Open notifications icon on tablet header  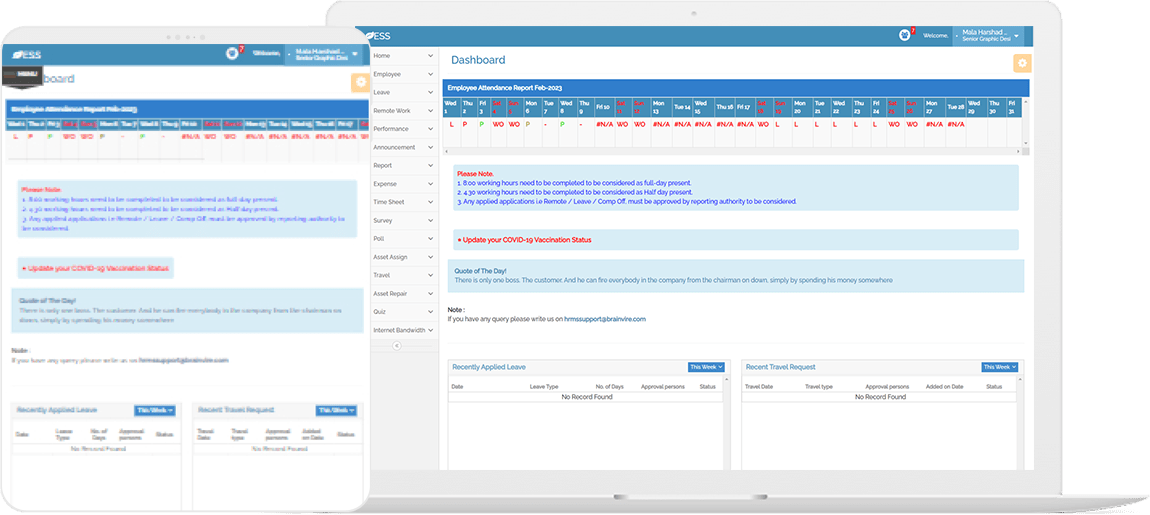tap(233, 53)
